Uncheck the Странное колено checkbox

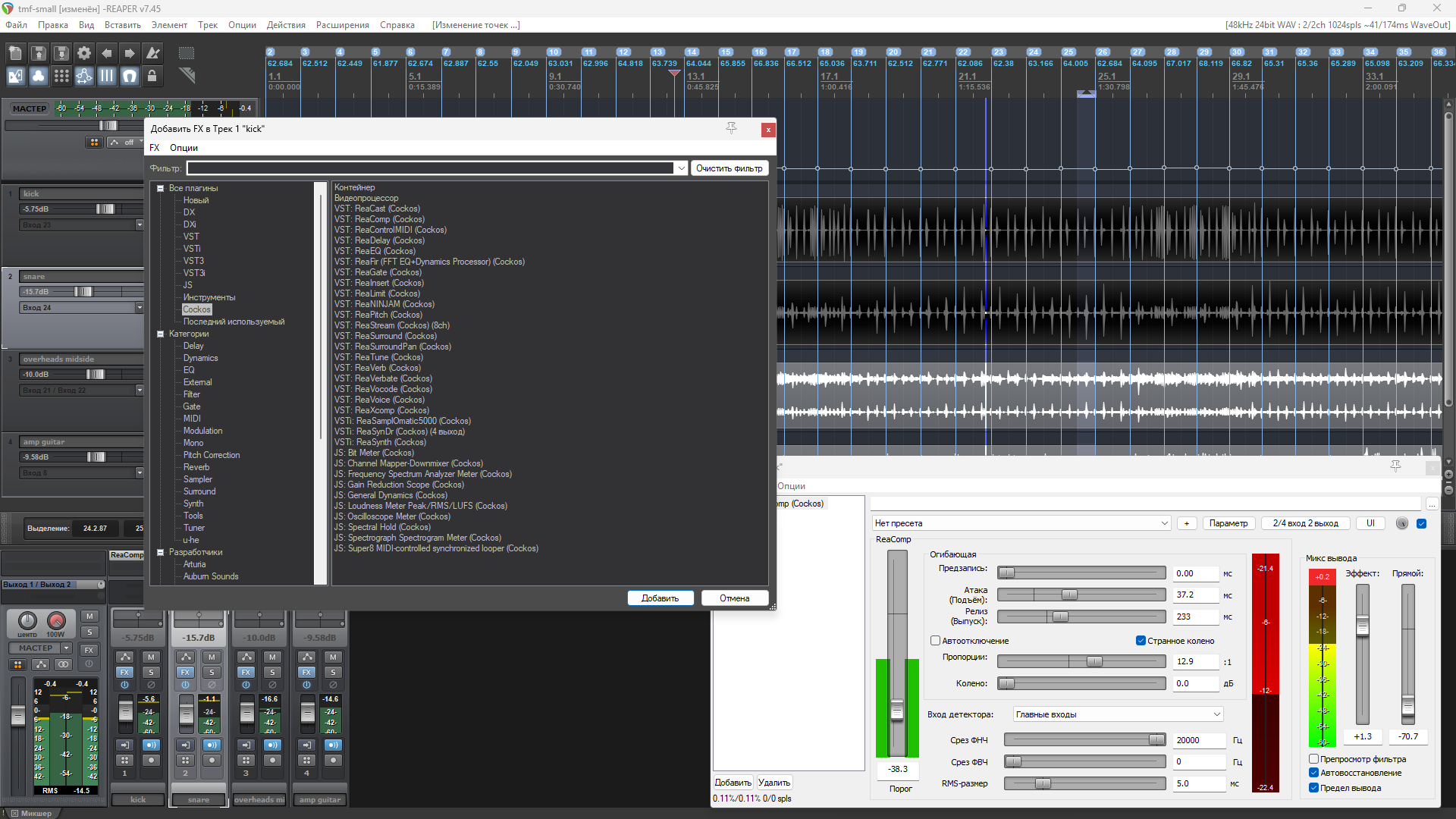[x=1141, y=641]
